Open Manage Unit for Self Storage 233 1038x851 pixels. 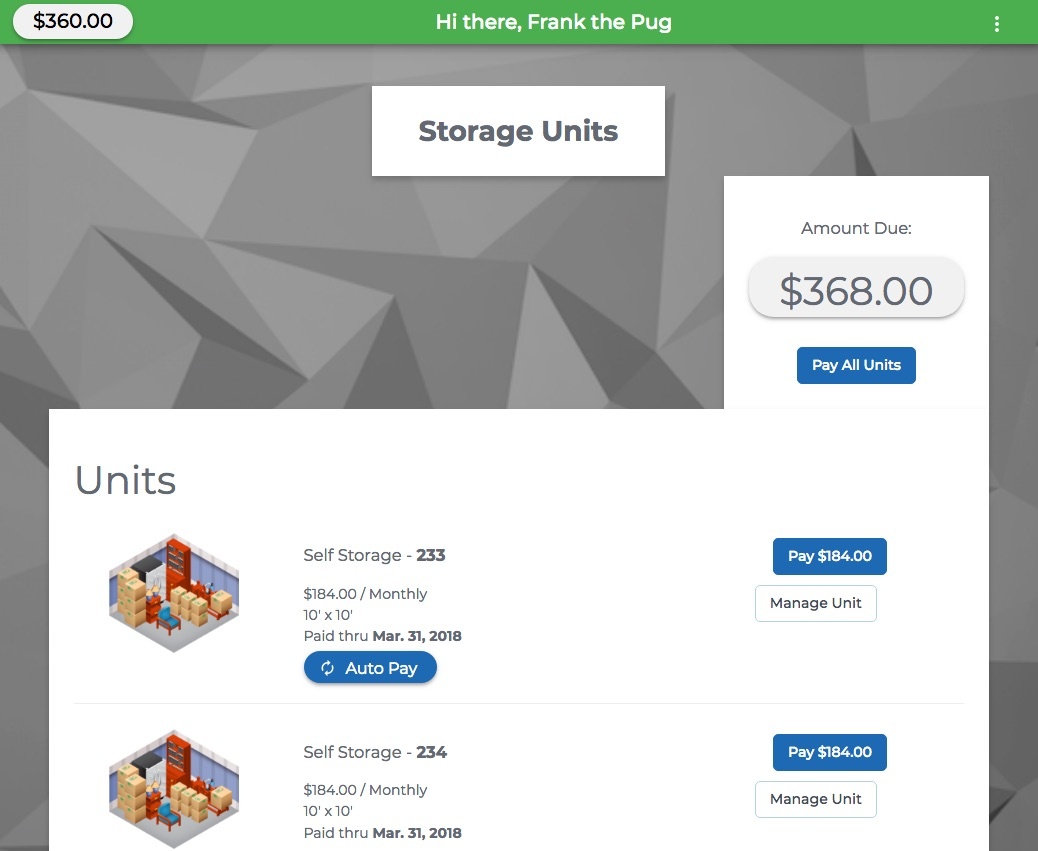815,603
